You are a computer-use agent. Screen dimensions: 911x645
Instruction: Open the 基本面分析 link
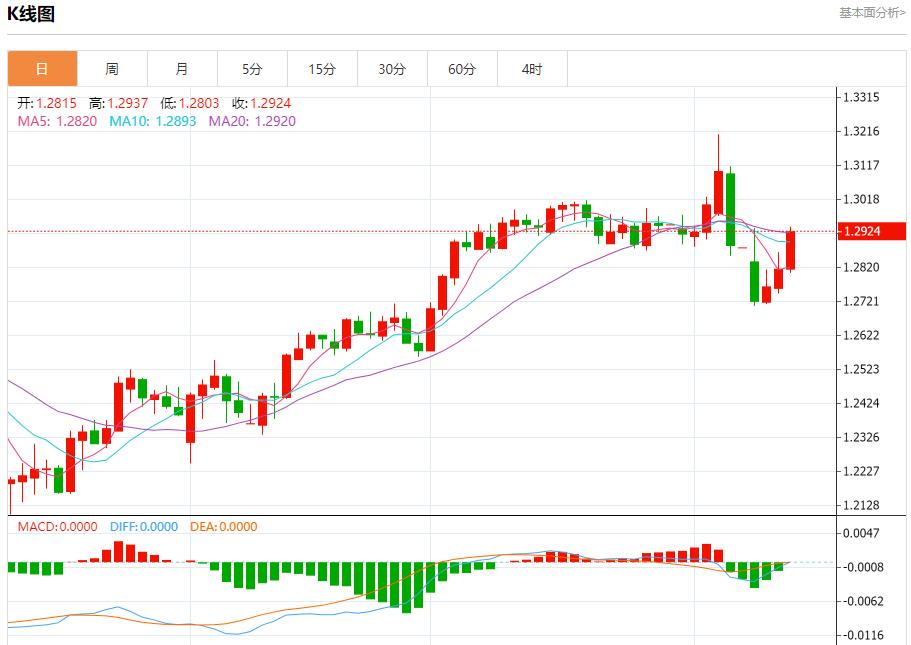pyautogui.click(x=871, y=13)
